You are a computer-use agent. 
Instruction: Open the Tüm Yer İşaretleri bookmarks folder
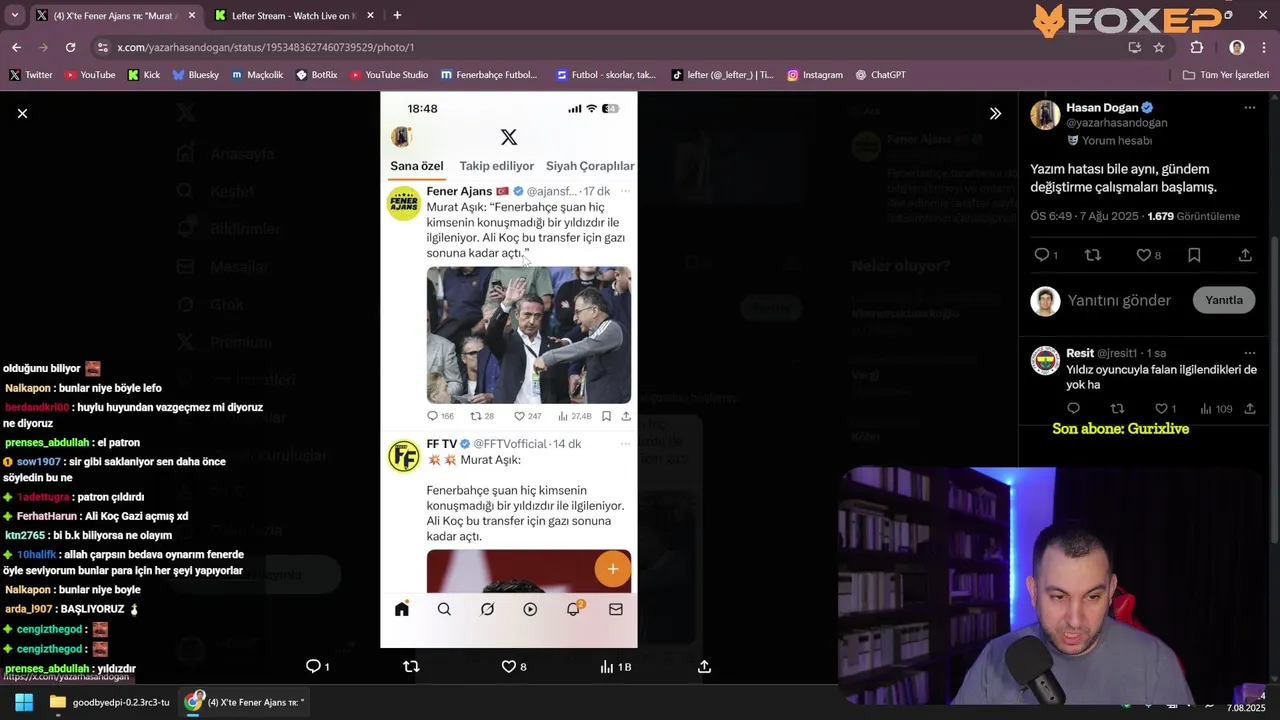click(x=1225, y=75)
